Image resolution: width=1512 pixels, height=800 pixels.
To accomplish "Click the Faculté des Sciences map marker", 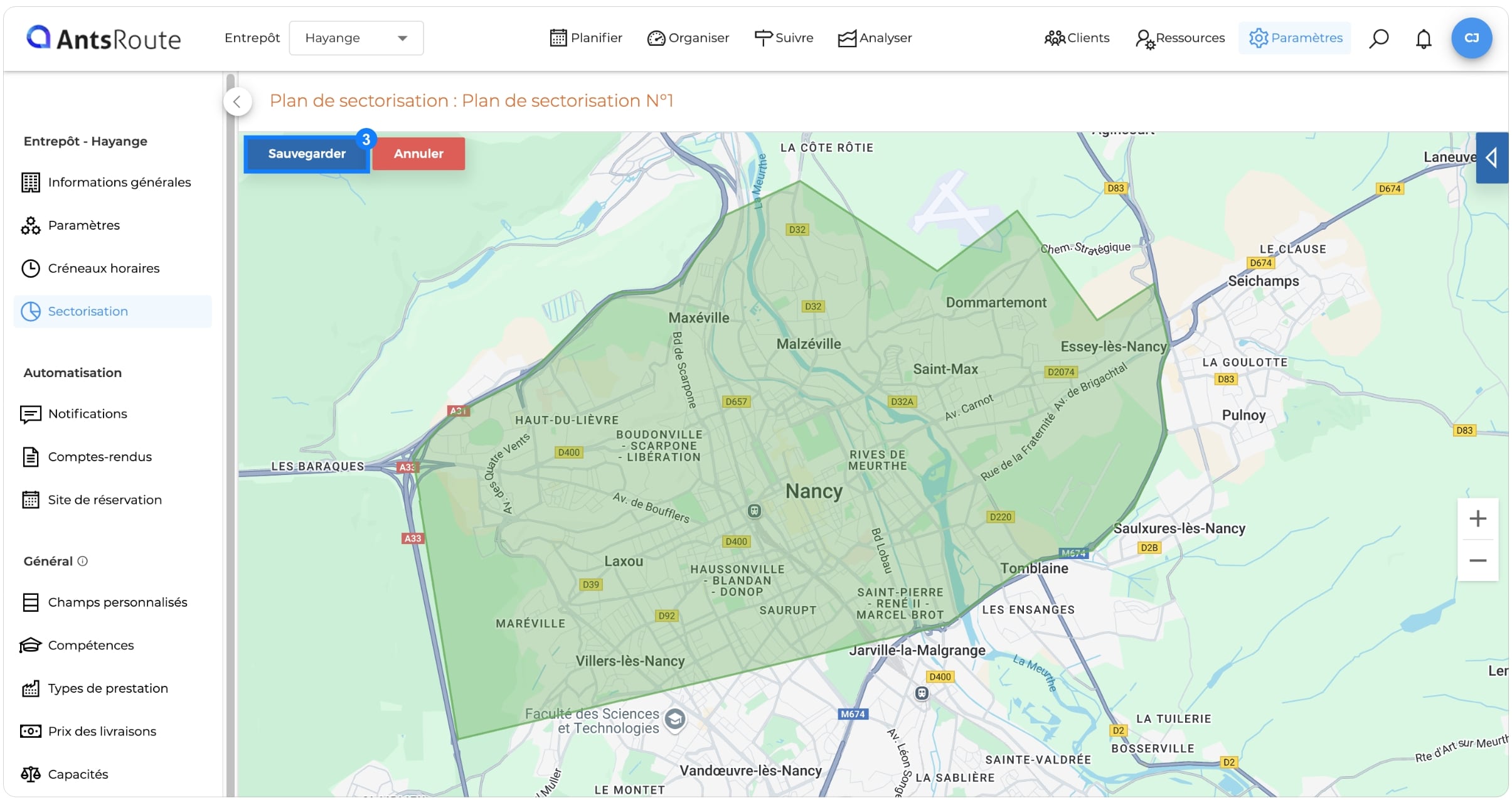I will (674, 720).
